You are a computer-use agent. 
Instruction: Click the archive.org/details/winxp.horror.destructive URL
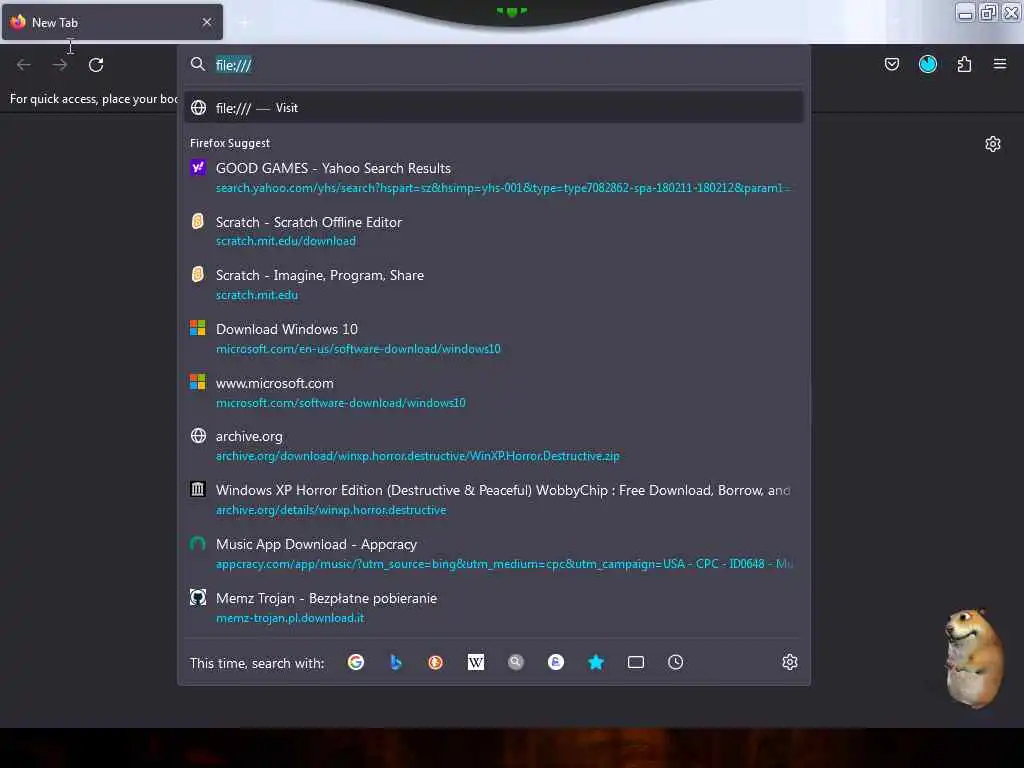pyautogui.click(x=331, y=510)
